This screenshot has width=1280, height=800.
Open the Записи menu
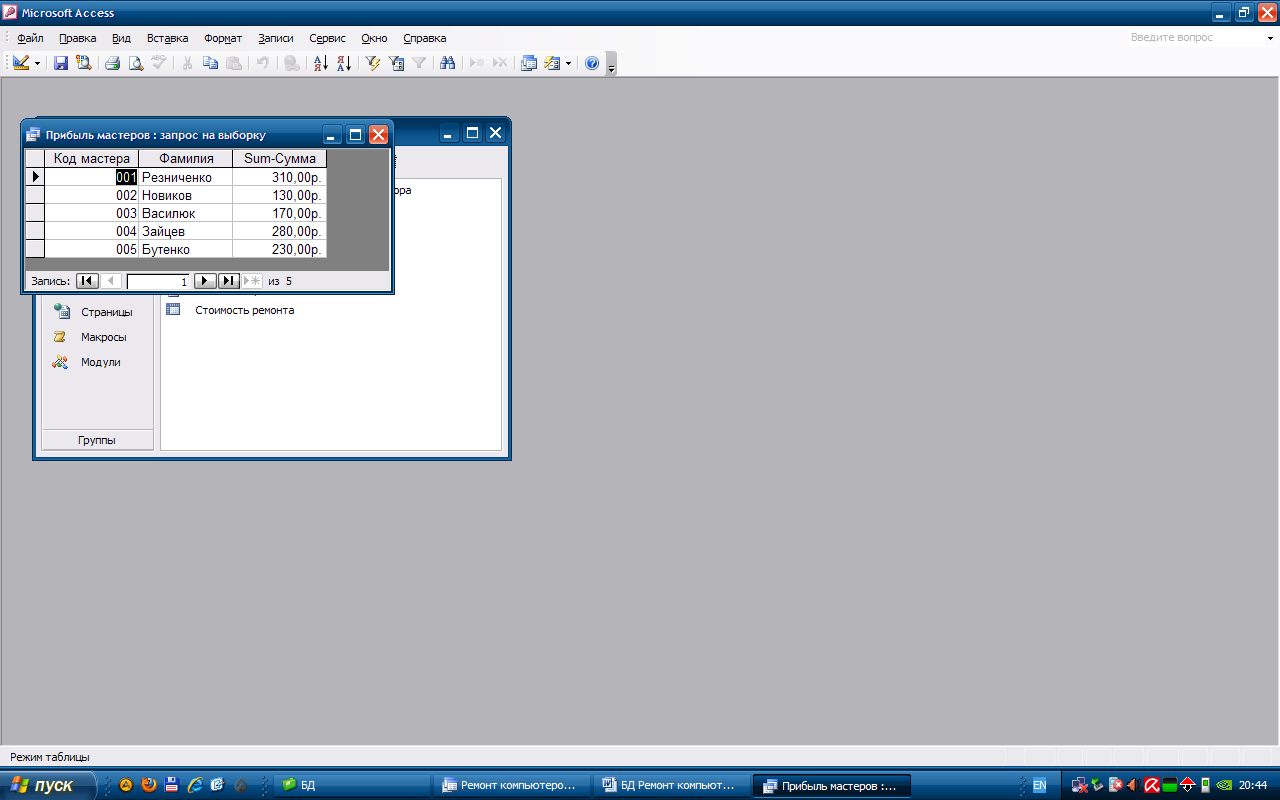click(276, 38)
